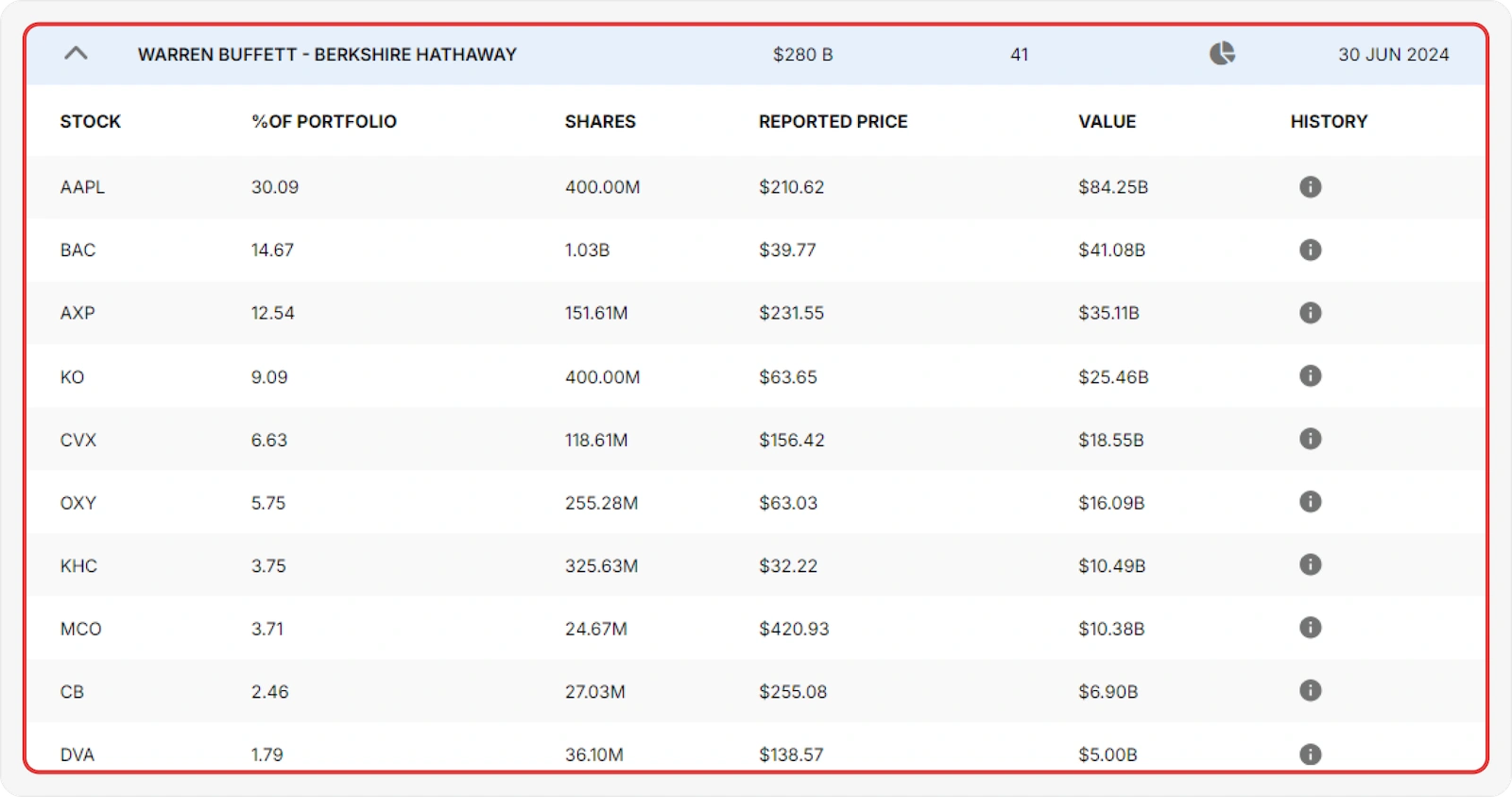Sort by REPORTED PRICE column header
1512x797 pixels.
(x=833, y=122)
